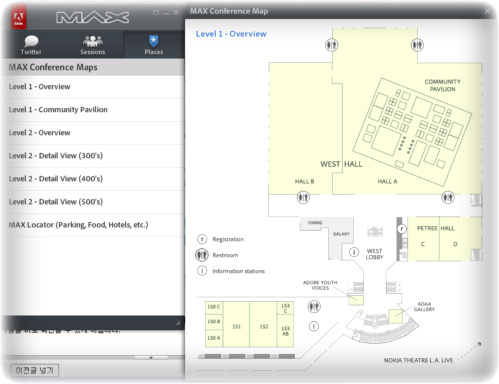499x384 pixels.
Task: Click registration icon beside Petree Hall
Action: 402,229
